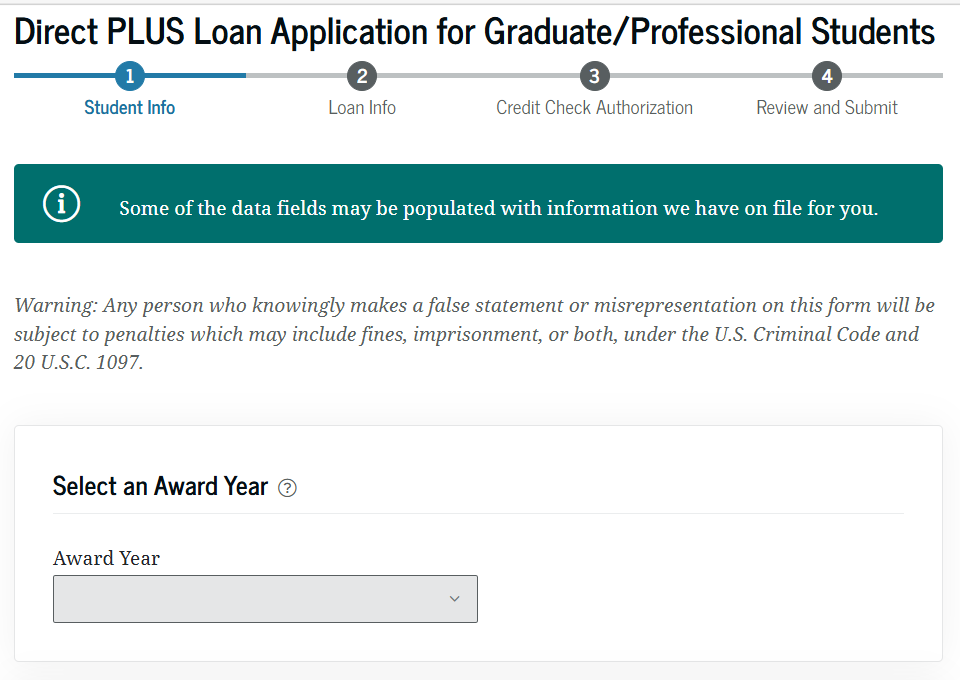This screenshot has height=680, width=960.
Task: Expand the Award Year chevron arrow
Action: tap(455, 599)
